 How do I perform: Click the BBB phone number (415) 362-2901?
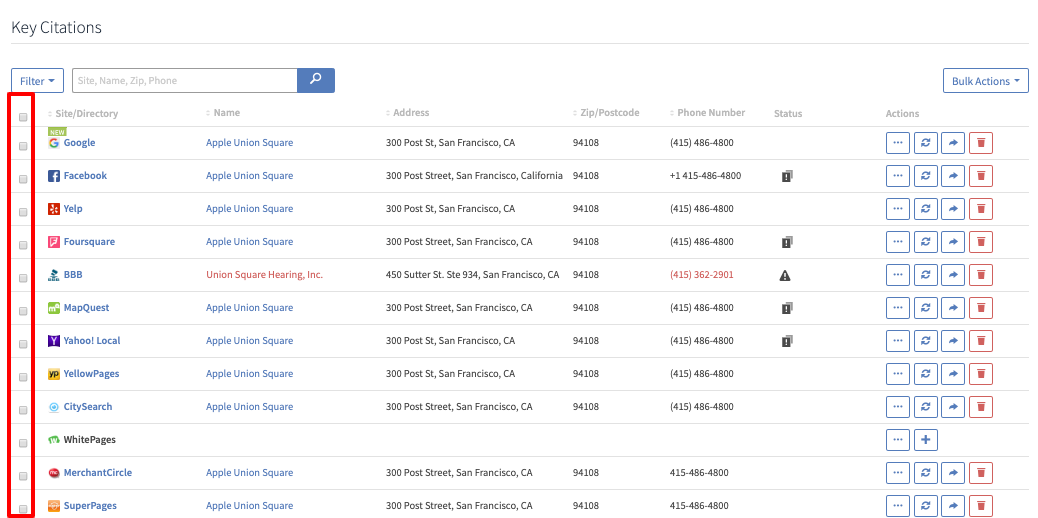coord(702,274)
